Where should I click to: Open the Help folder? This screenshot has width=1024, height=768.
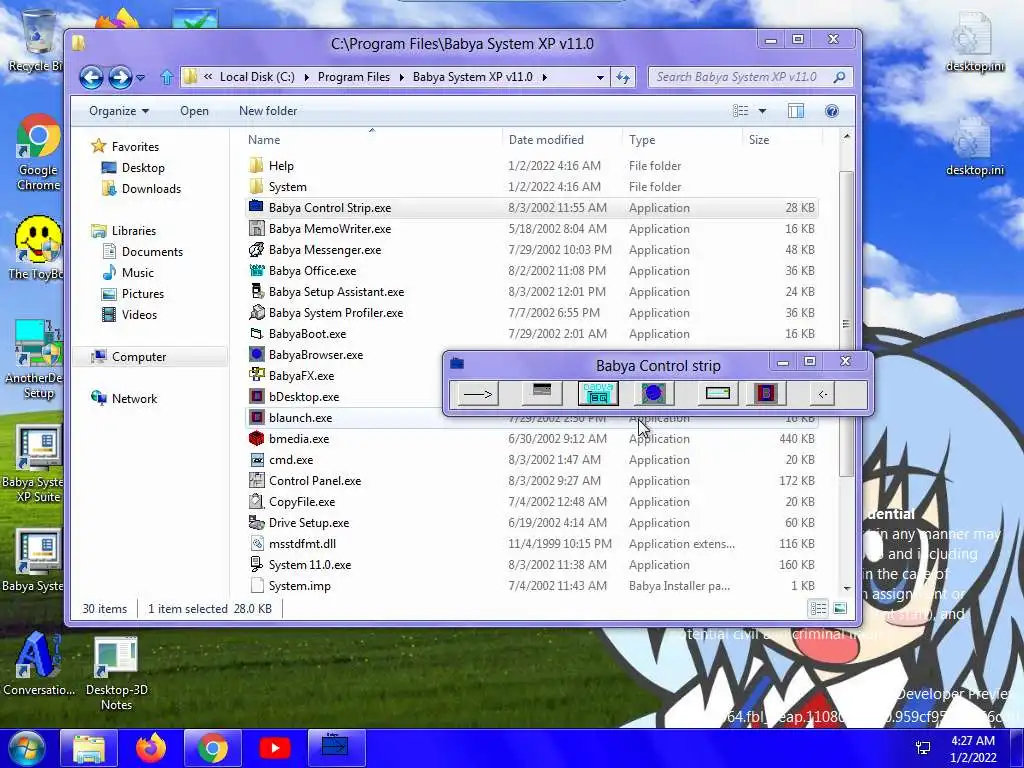[x=532, y=166]
